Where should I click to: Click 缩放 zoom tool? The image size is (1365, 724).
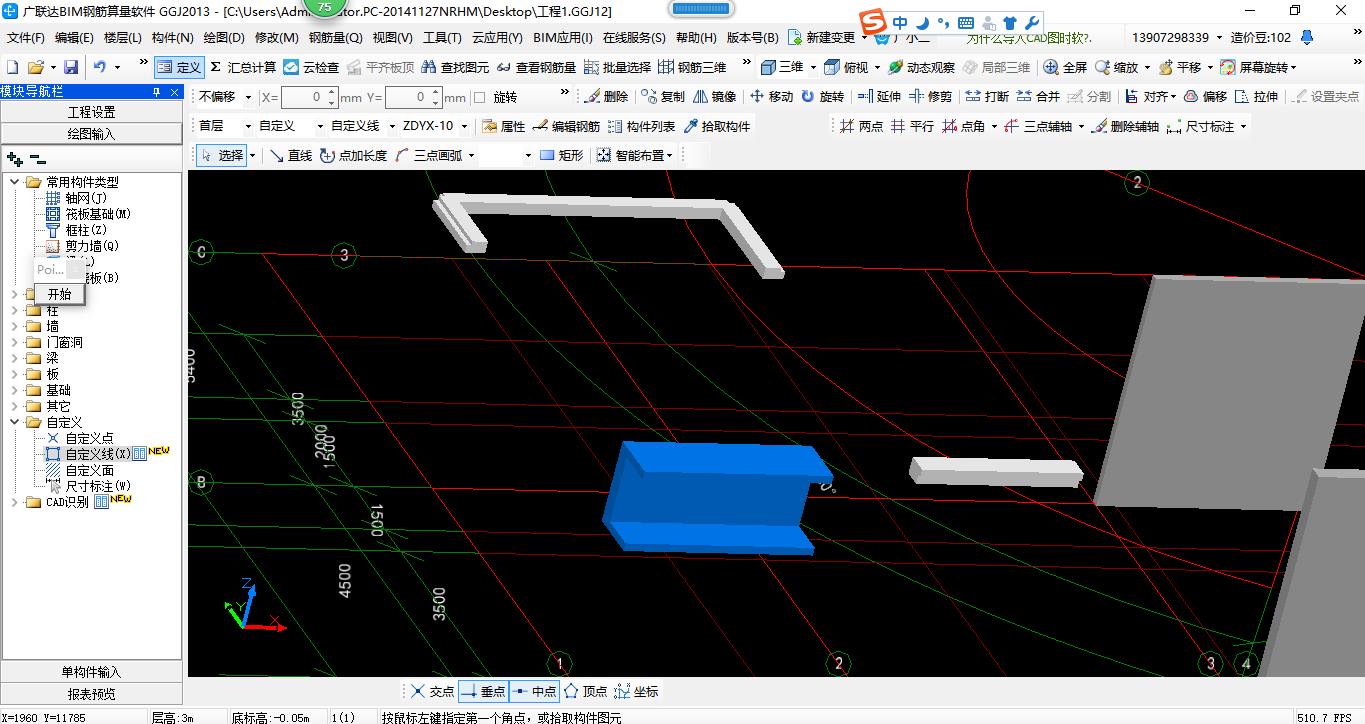(1117, 67)
